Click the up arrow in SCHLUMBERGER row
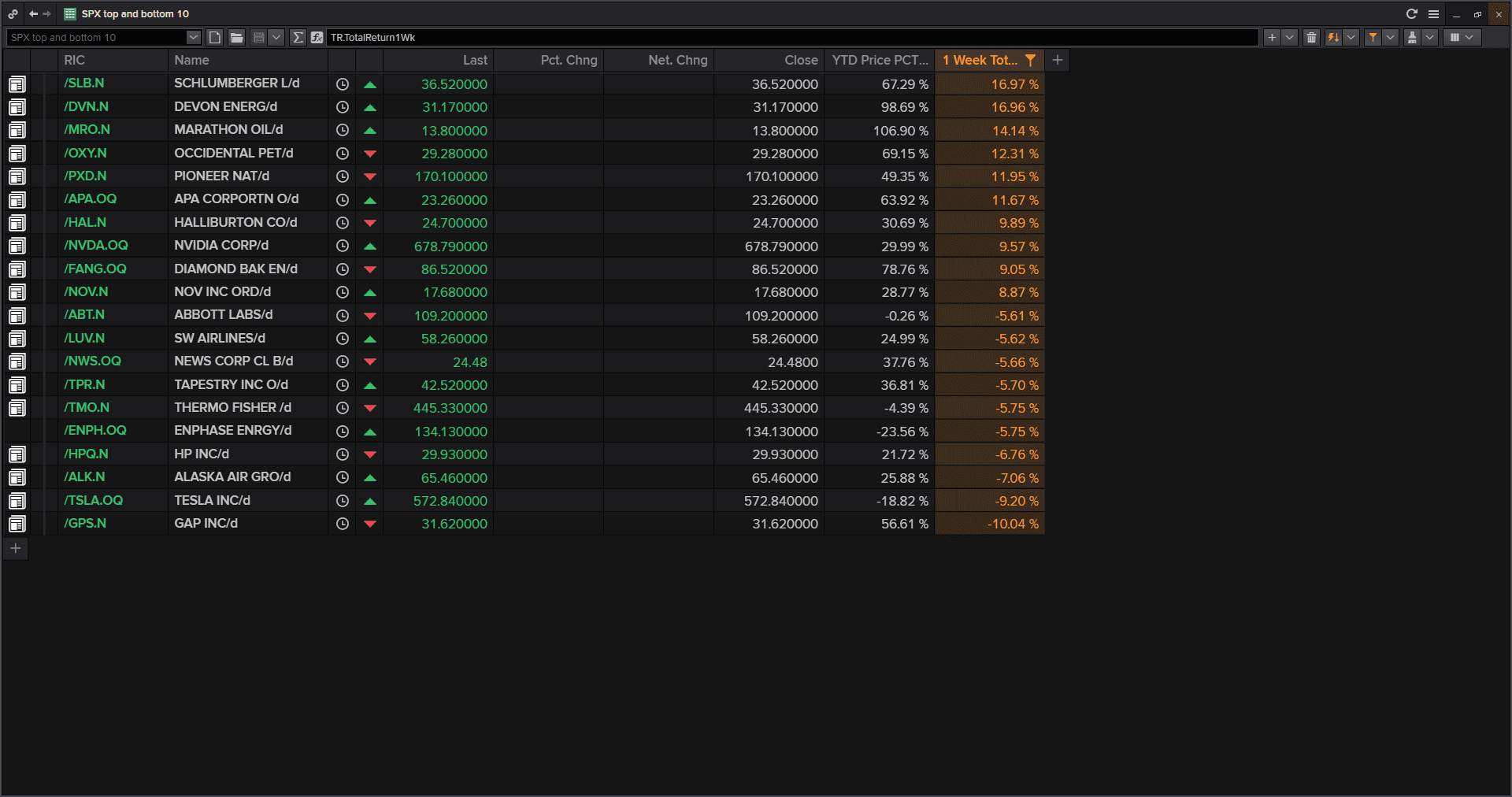Image resolution: width=1512 pixels, height=797 pixels. pos(370,84)
